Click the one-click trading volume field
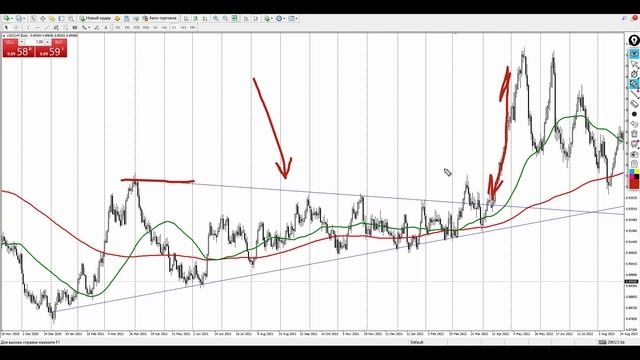Viewport: 640px width, 360px height. click(x=37, y=42)
